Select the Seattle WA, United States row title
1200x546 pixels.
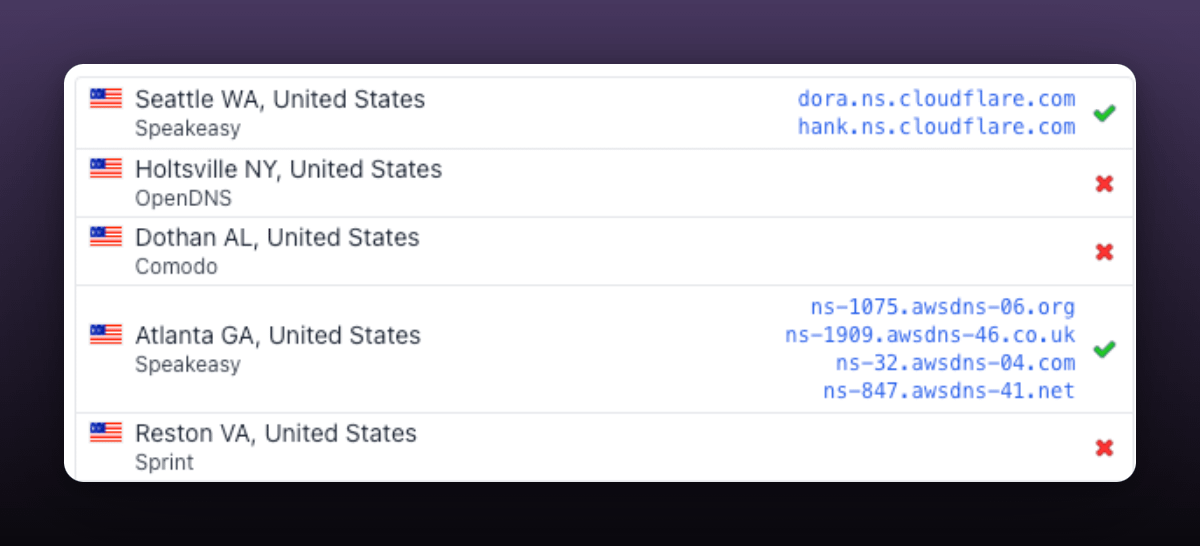280,99
